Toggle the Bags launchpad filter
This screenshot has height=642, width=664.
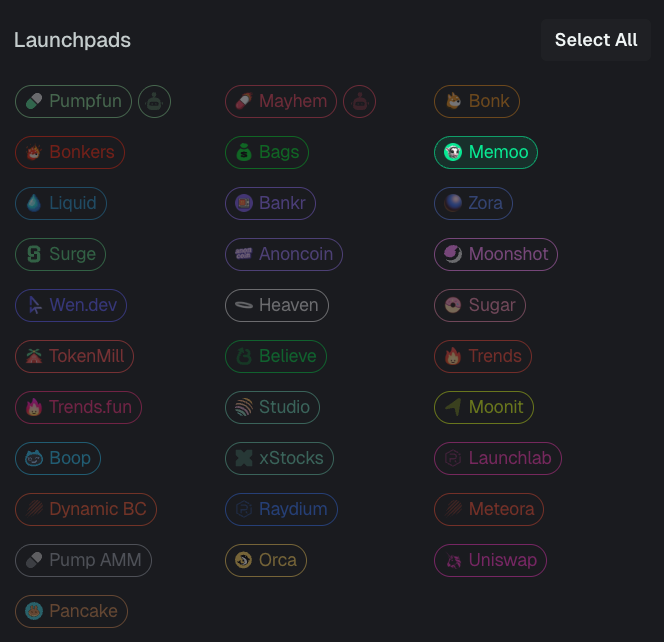coord(267,152)
